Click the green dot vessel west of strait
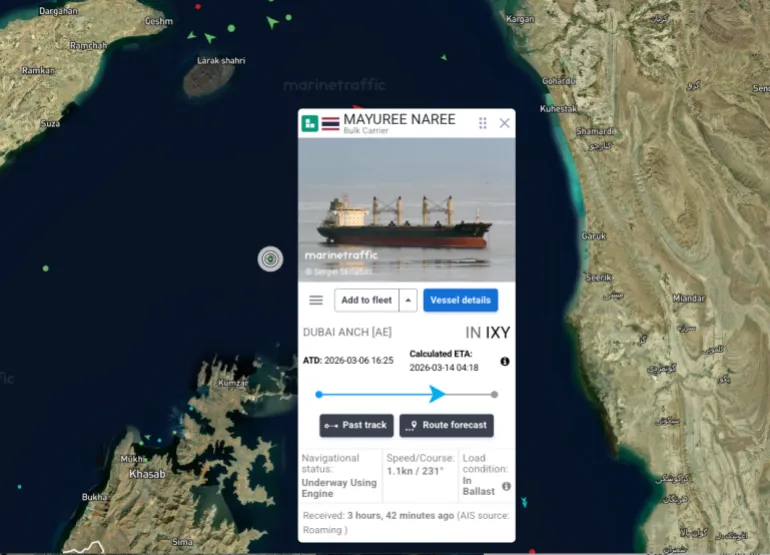The height and width of the screenshot is (555, 770). pyautogui.click(x=46, y=269)
